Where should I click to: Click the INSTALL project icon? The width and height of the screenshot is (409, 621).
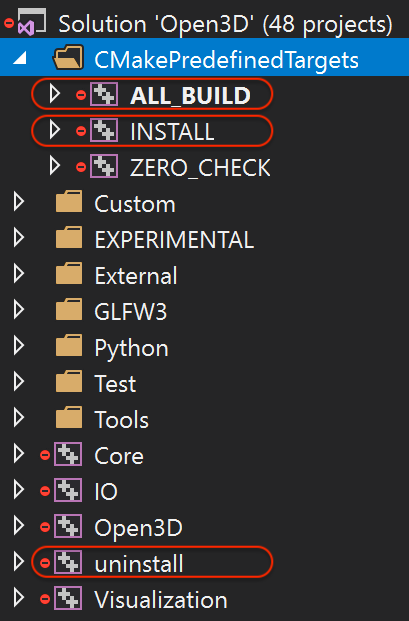(x=104, y=131)
